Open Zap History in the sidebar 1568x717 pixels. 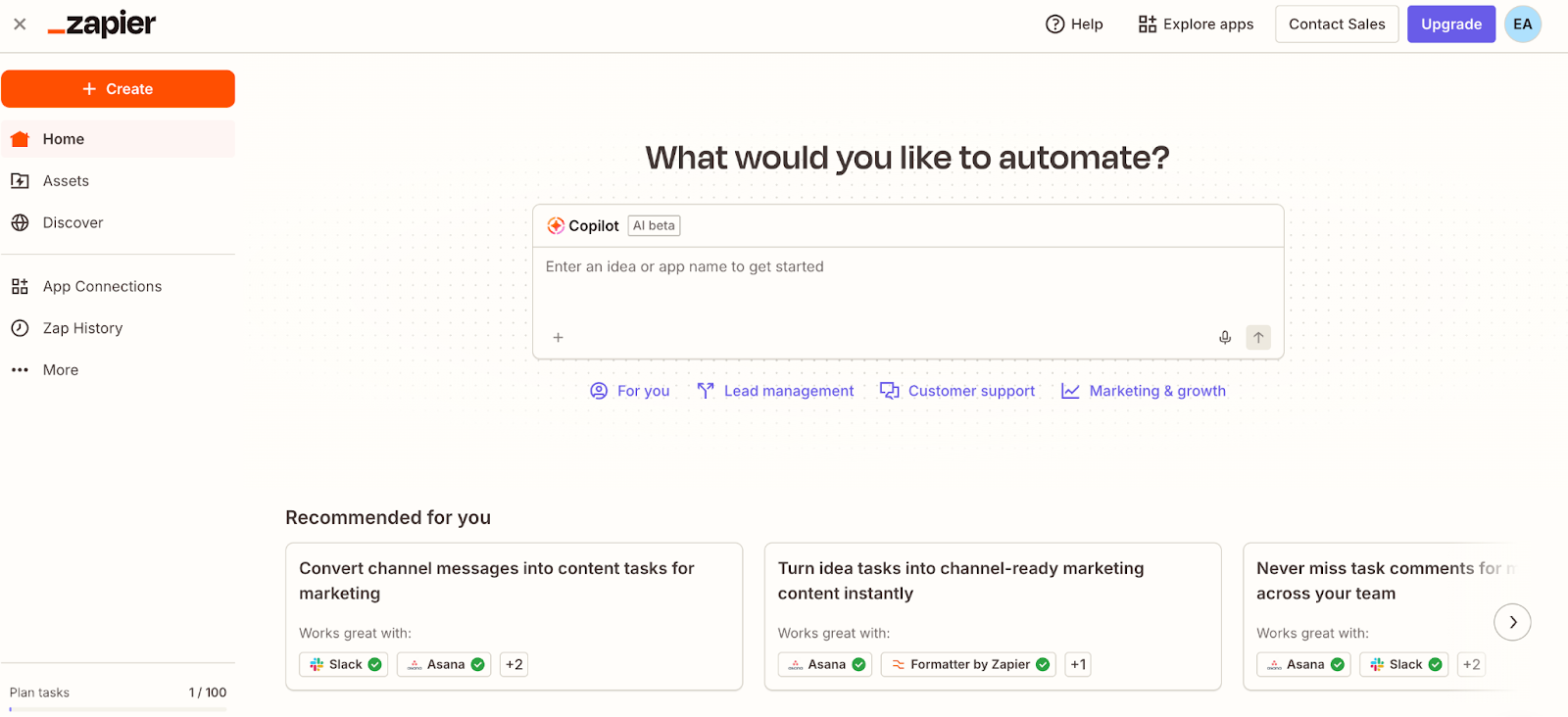click(x=118, y=328)
